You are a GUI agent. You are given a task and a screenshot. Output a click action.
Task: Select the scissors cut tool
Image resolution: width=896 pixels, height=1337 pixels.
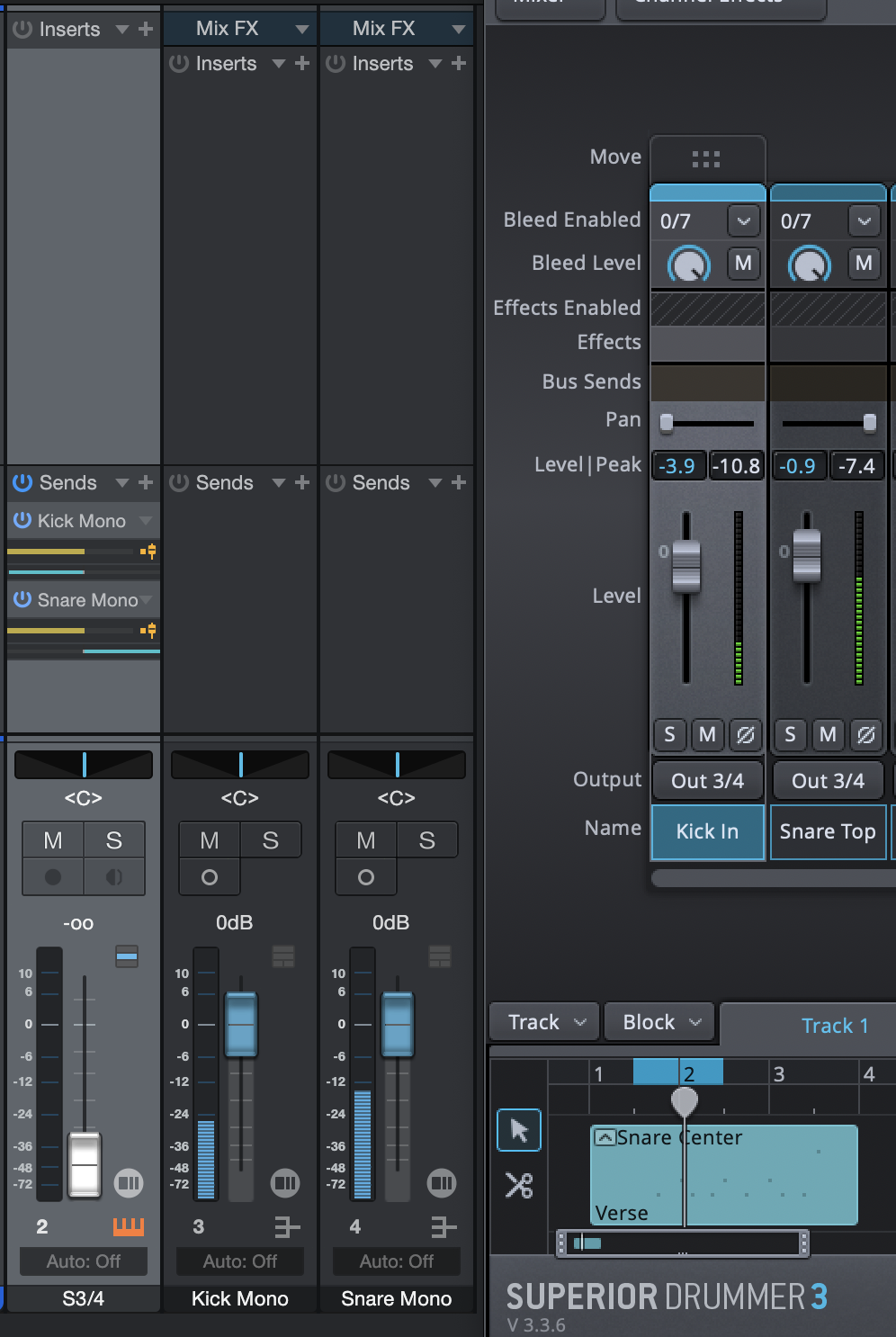click(519, 1185)
